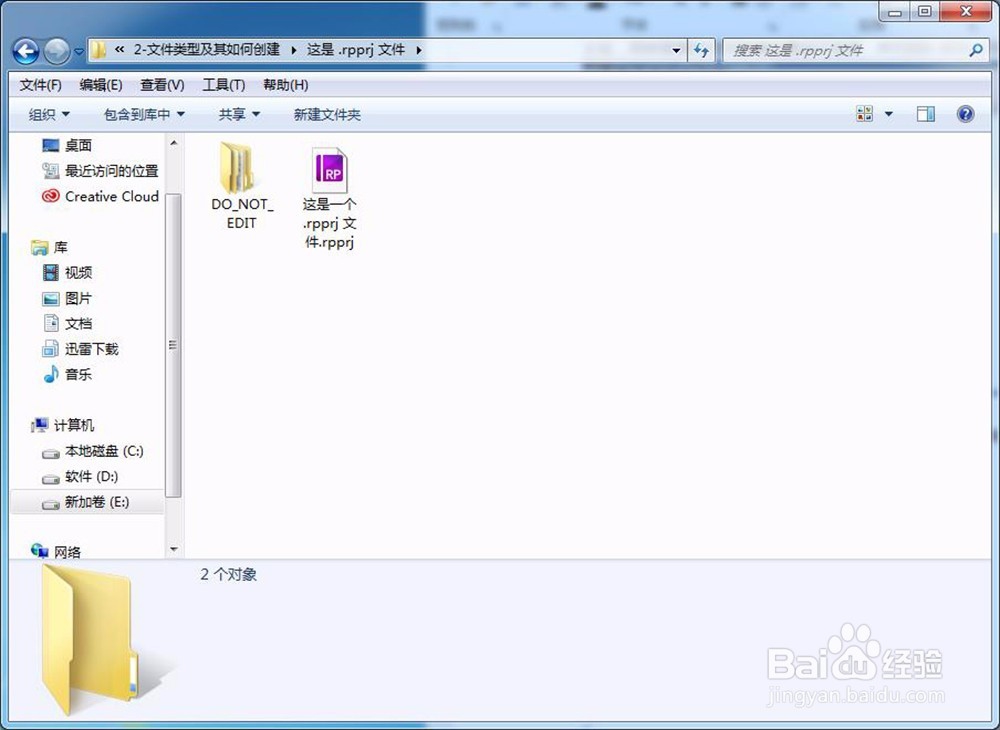Viewport: 1000px width, 730px height.
Task: Open the recent locations dropdown beside Forward
Action: coord(79,52)
